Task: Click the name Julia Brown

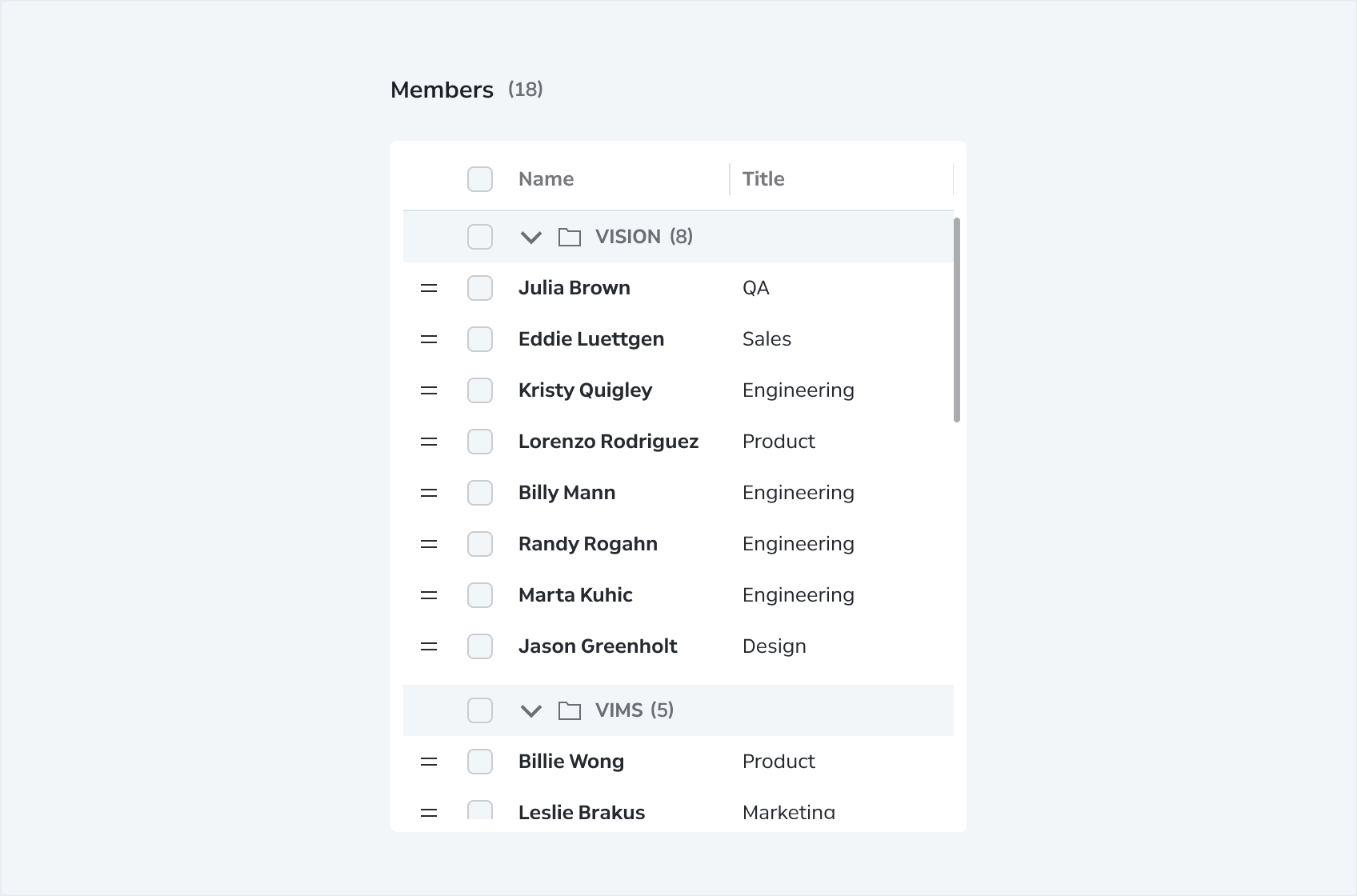Action: [x=574, y=288]
